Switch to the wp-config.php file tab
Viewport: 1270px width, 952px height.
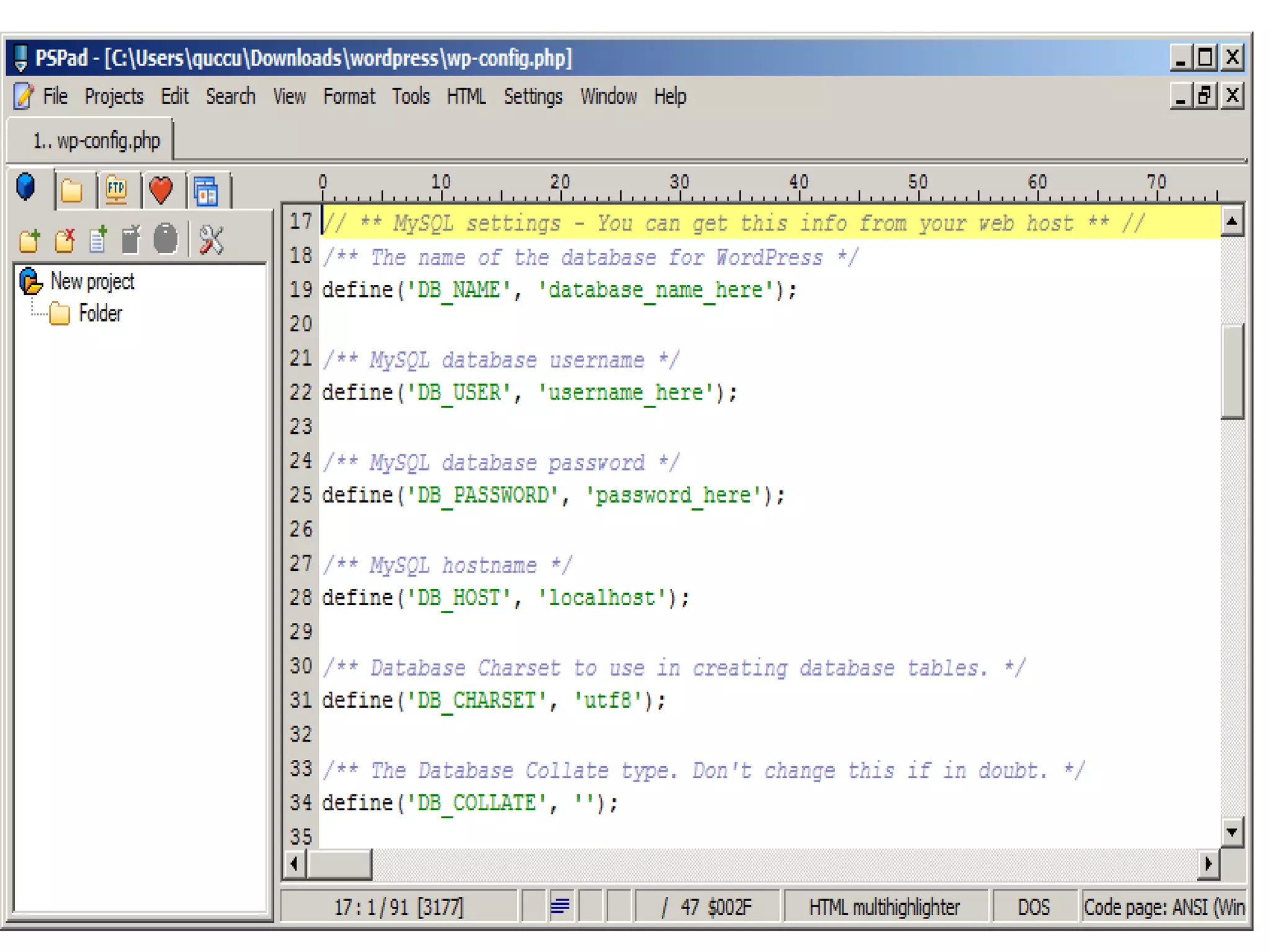96,141
